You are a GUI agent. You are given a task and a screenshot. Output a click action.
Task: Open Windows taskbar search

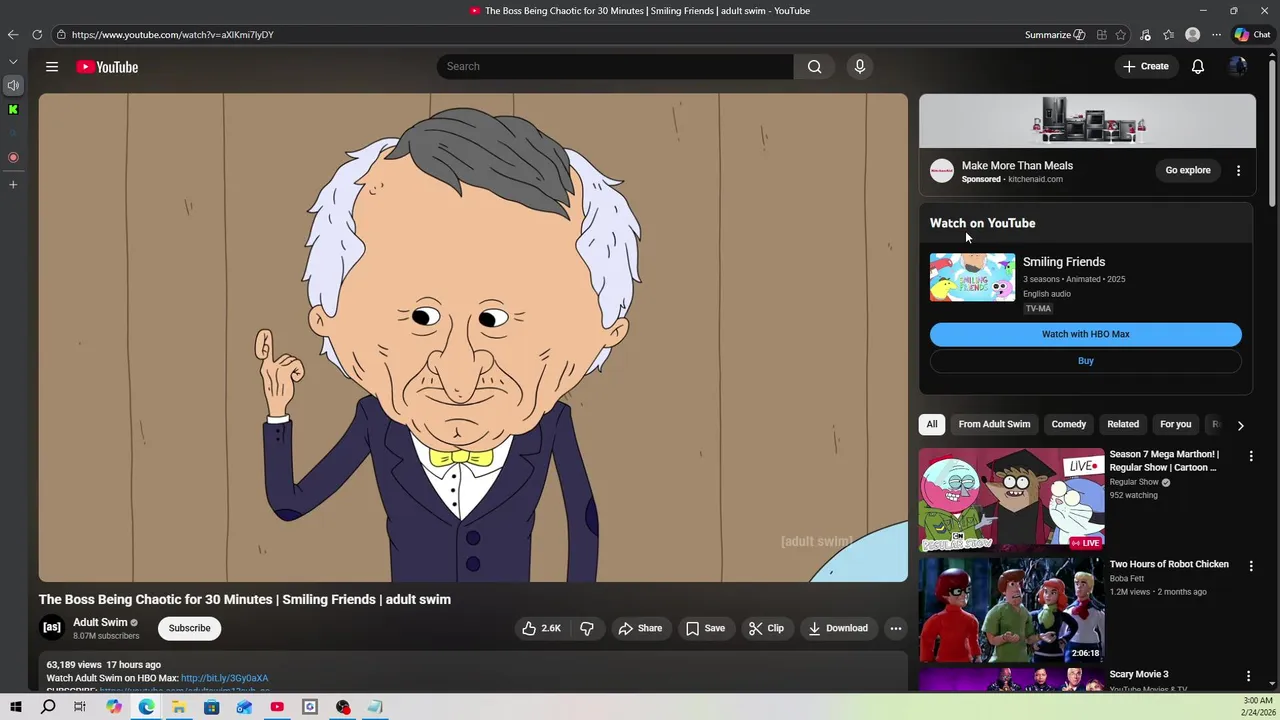tap(48, 707)
